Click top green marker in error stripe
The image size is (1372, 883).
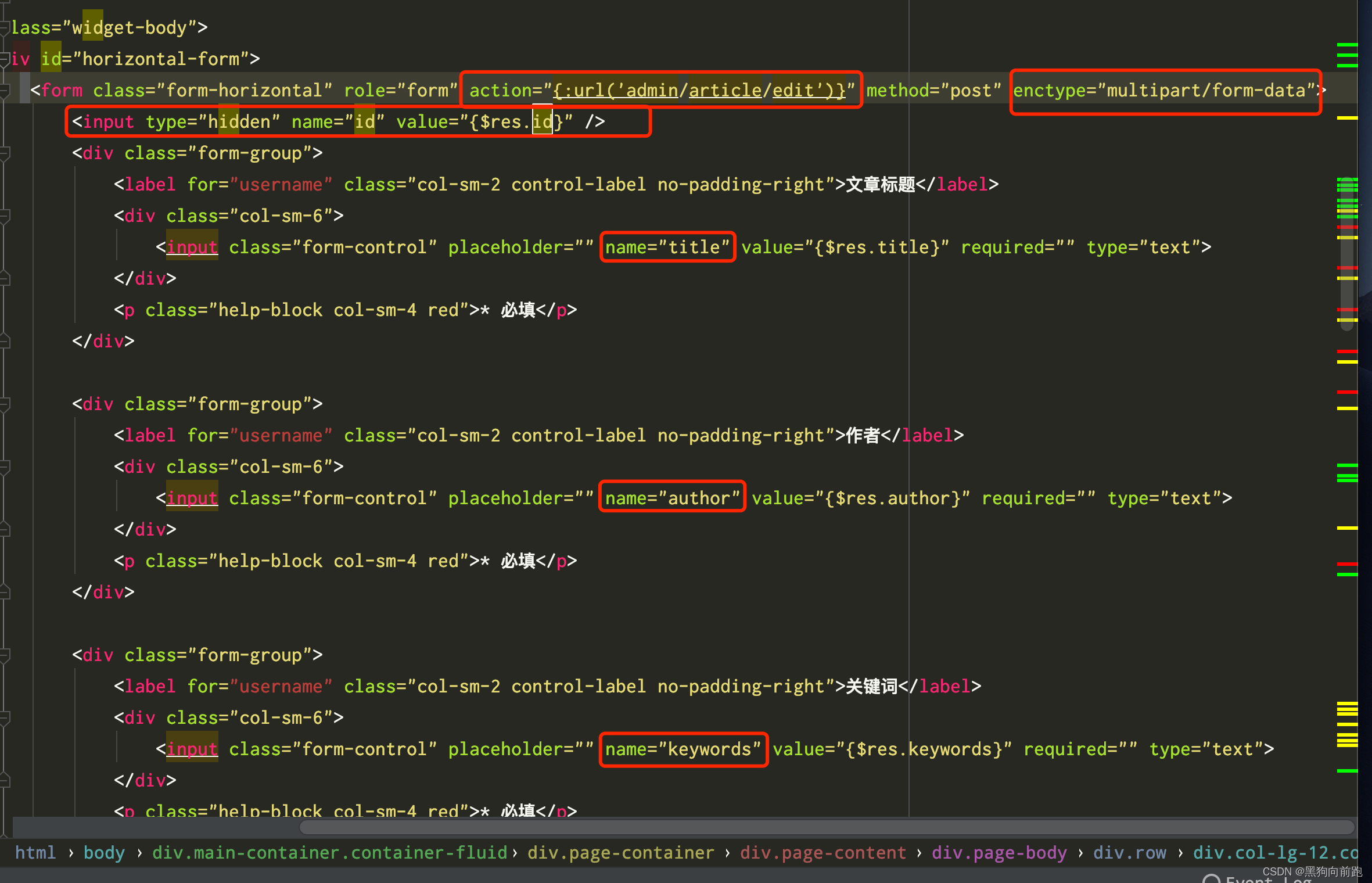pyautogui.click(x=1346, y=45)
